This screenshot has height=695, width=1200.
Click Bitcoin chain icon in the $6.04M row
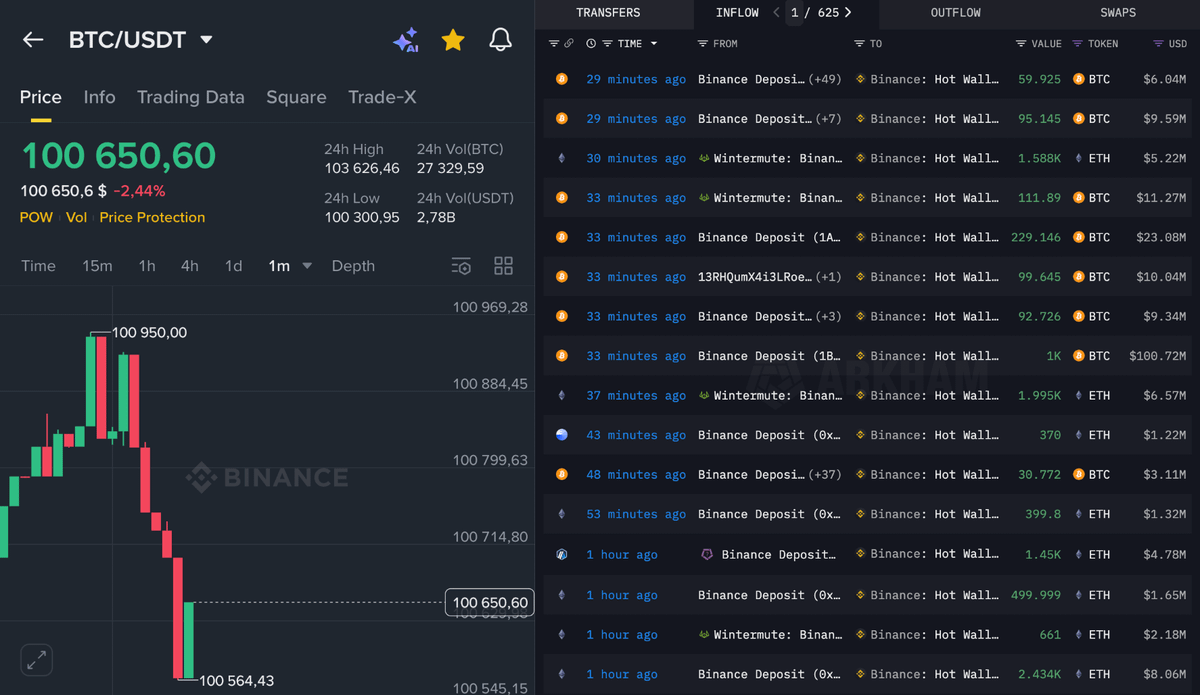[x=561, y=79]
